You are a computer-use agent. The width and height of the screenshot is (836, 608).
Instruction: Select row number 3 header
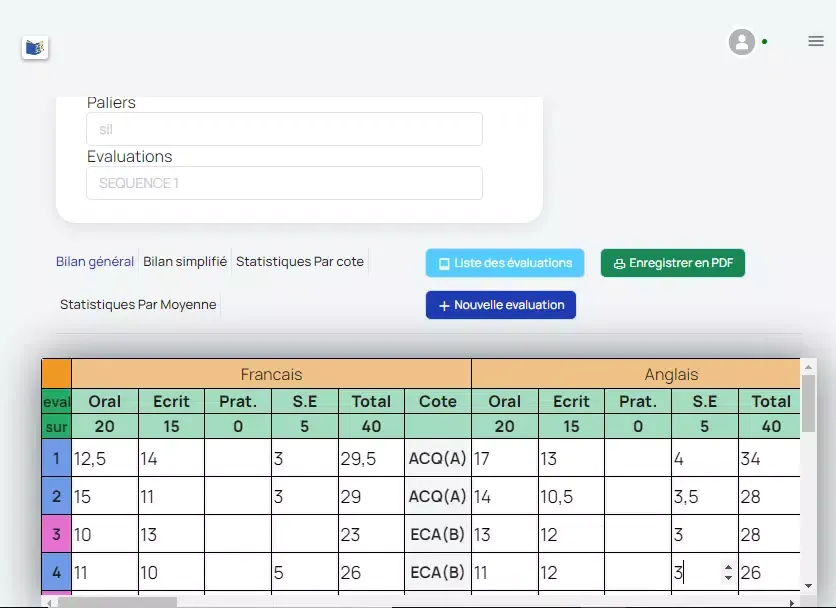57,534
